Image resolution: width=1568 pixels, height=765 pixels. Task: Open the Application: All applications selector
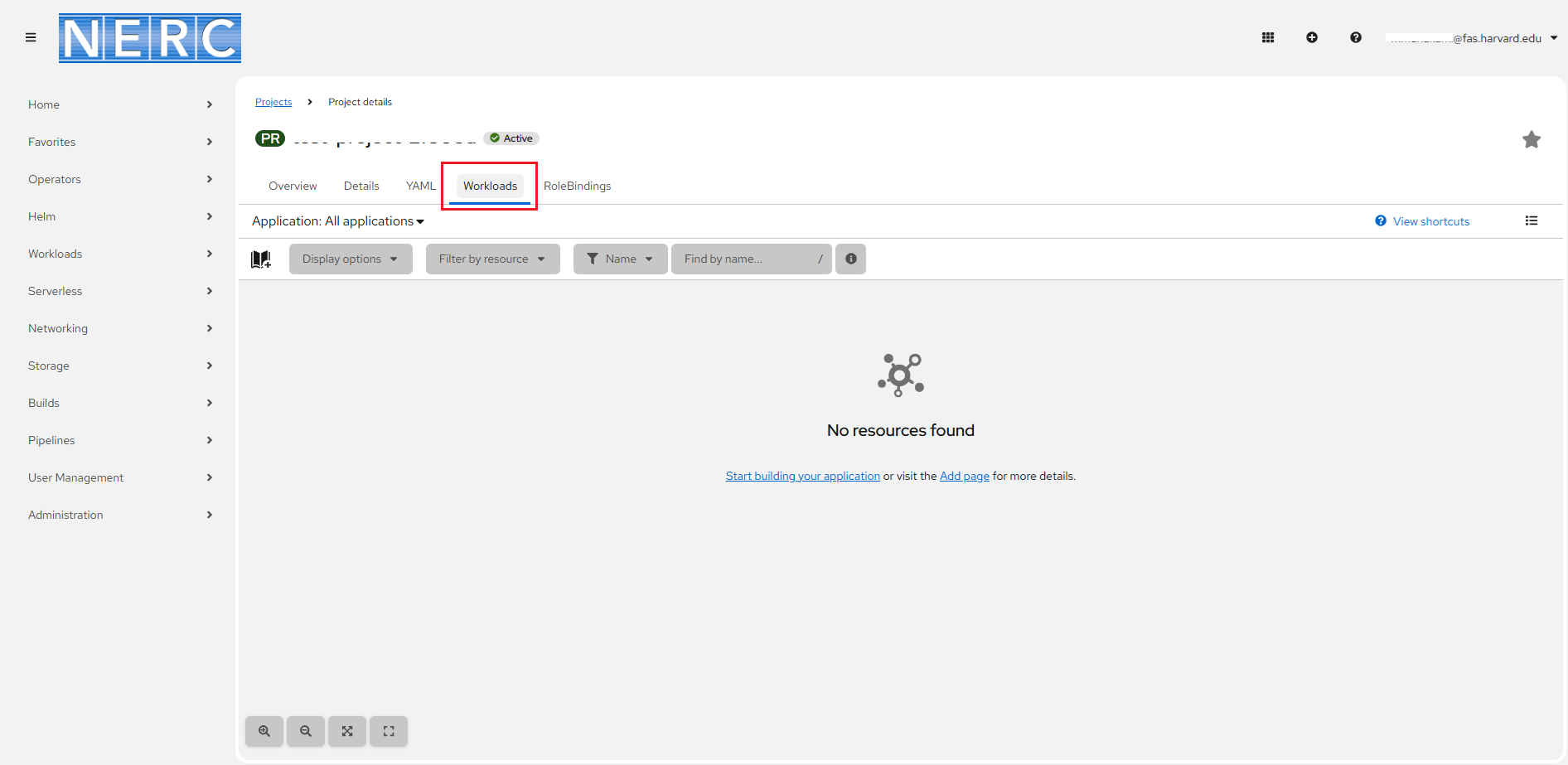(x=338, y=221)
